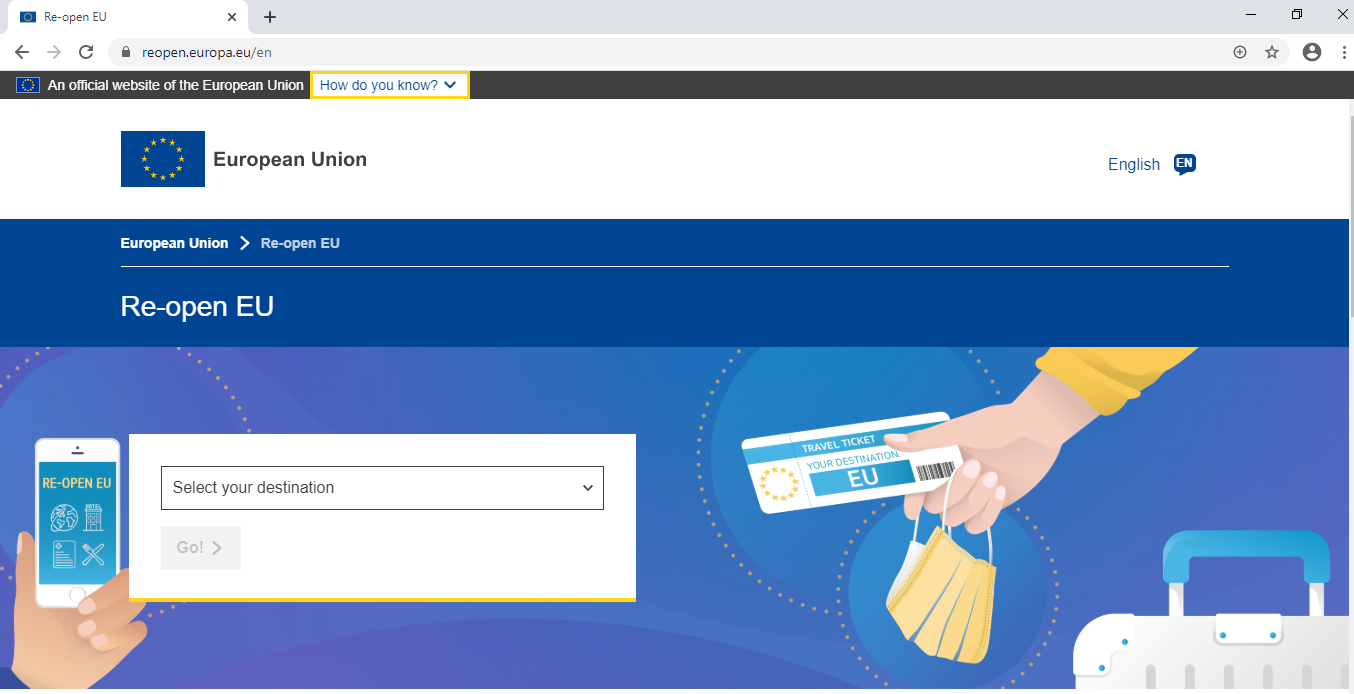Click the 'European Union' breadcrumb link
This screenshot has height=694, width=1354.
coord(174,243)
